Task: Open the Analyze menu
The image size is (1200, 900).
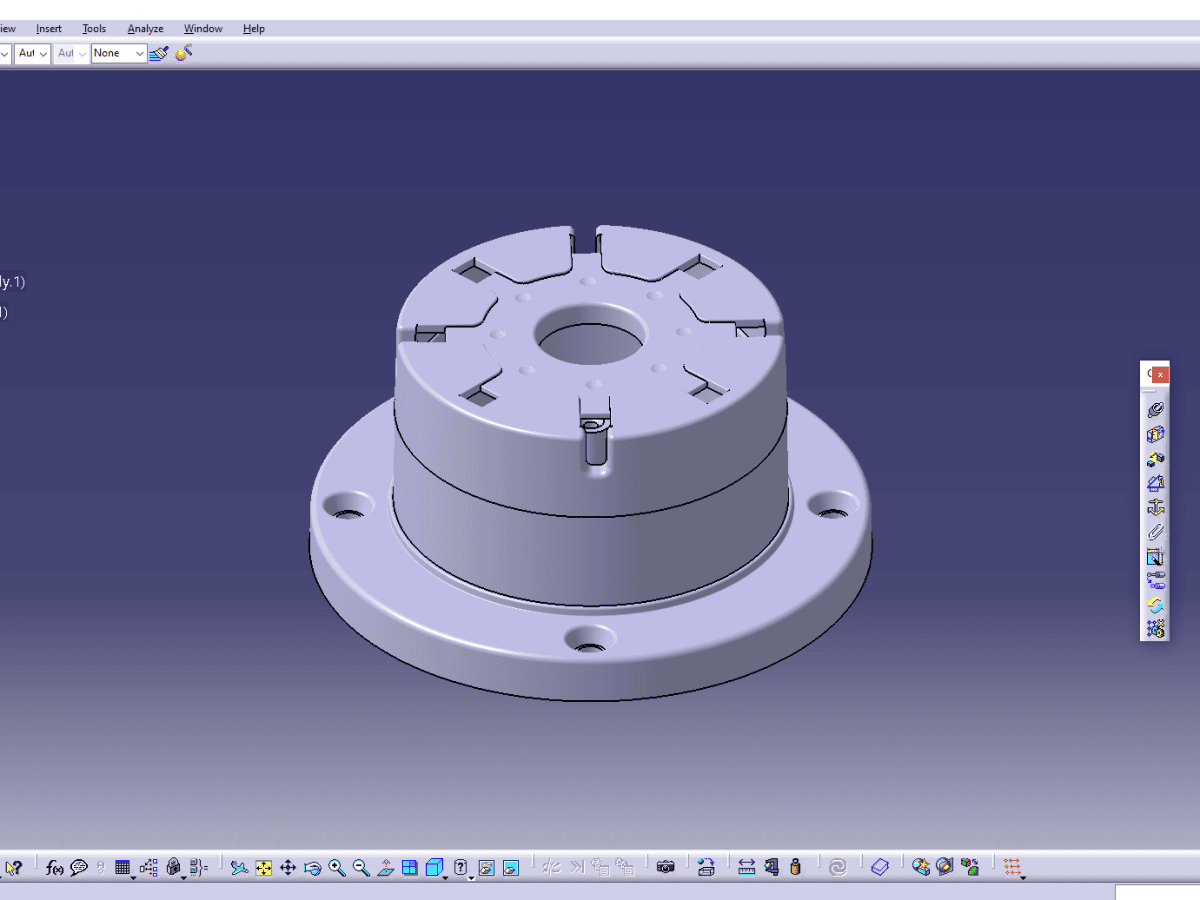Action: click(146, 29)
